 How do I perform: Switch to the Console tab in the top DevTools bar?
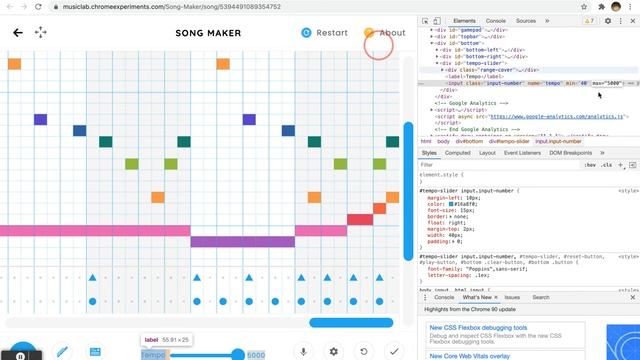(x=496, y=21)
